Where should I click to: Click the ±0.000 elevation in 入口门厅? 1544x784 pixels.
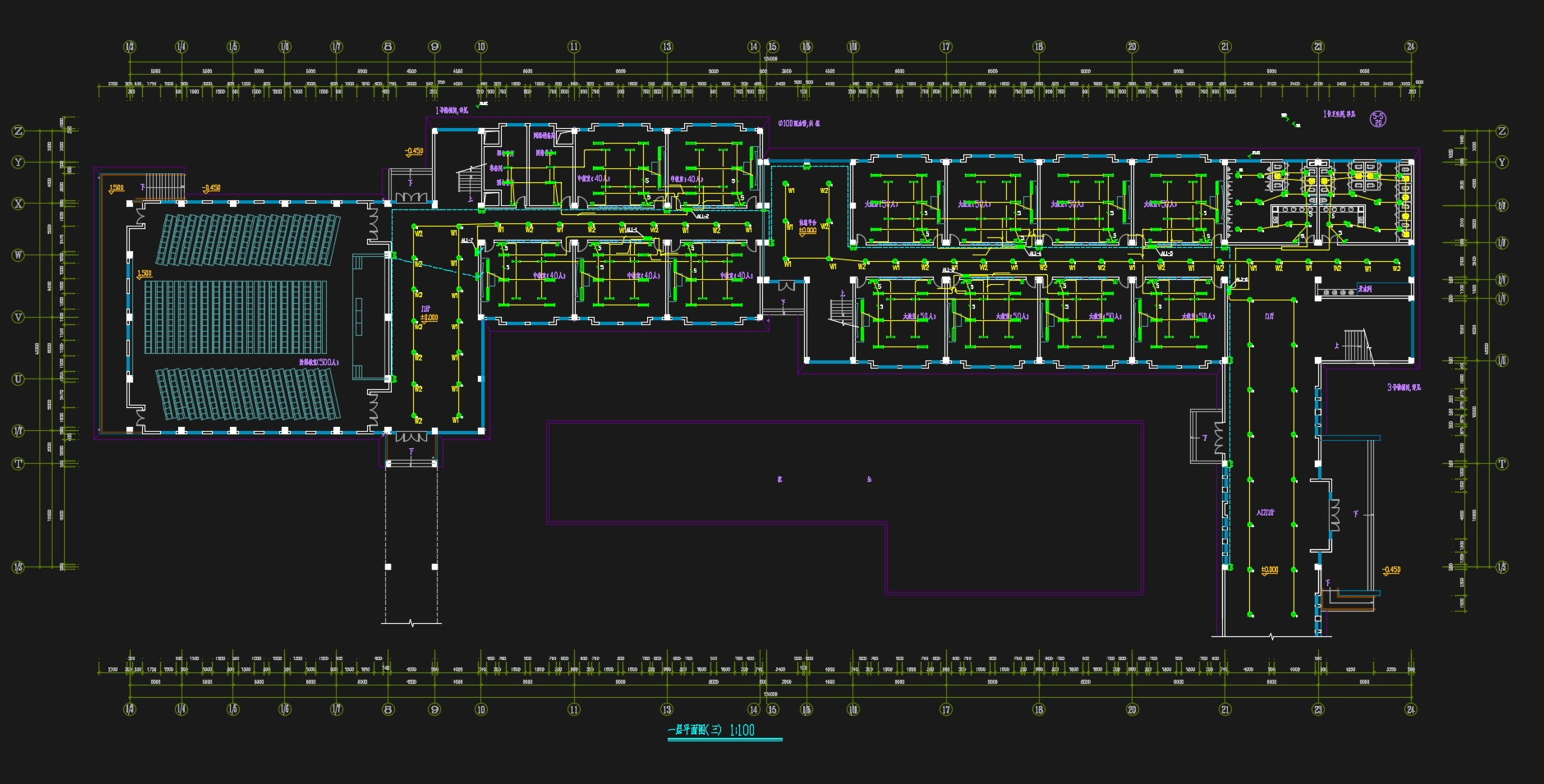click(x=1270, y=570)
